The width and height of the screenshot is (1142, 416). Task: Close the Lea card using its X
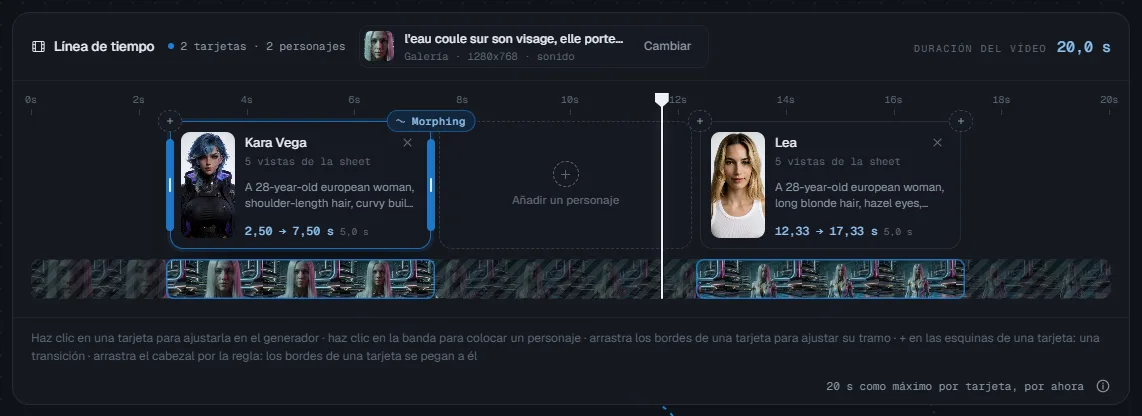[x=937, y=143]
